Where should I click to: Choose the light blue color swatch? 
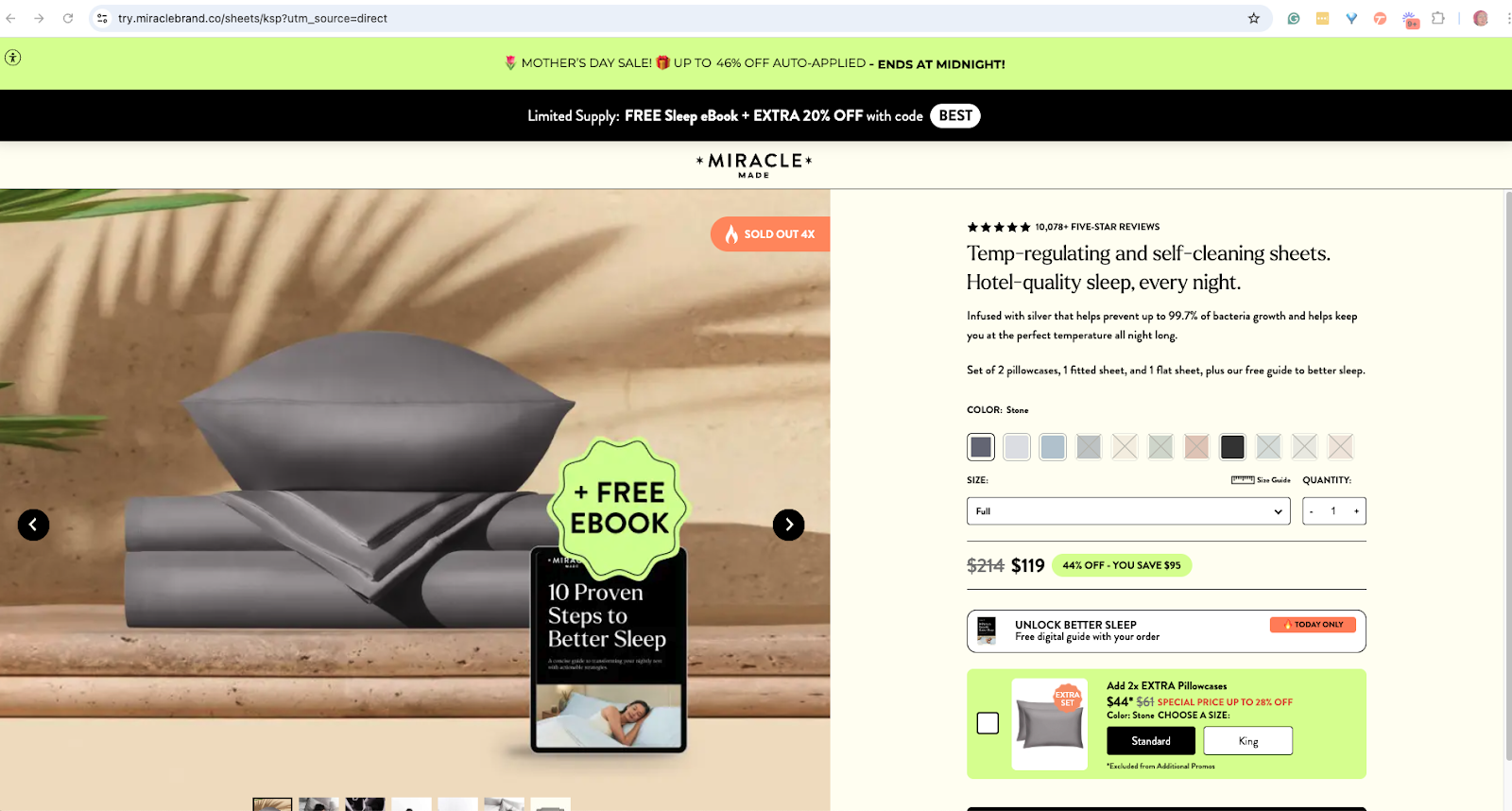tap(1053, 446)
